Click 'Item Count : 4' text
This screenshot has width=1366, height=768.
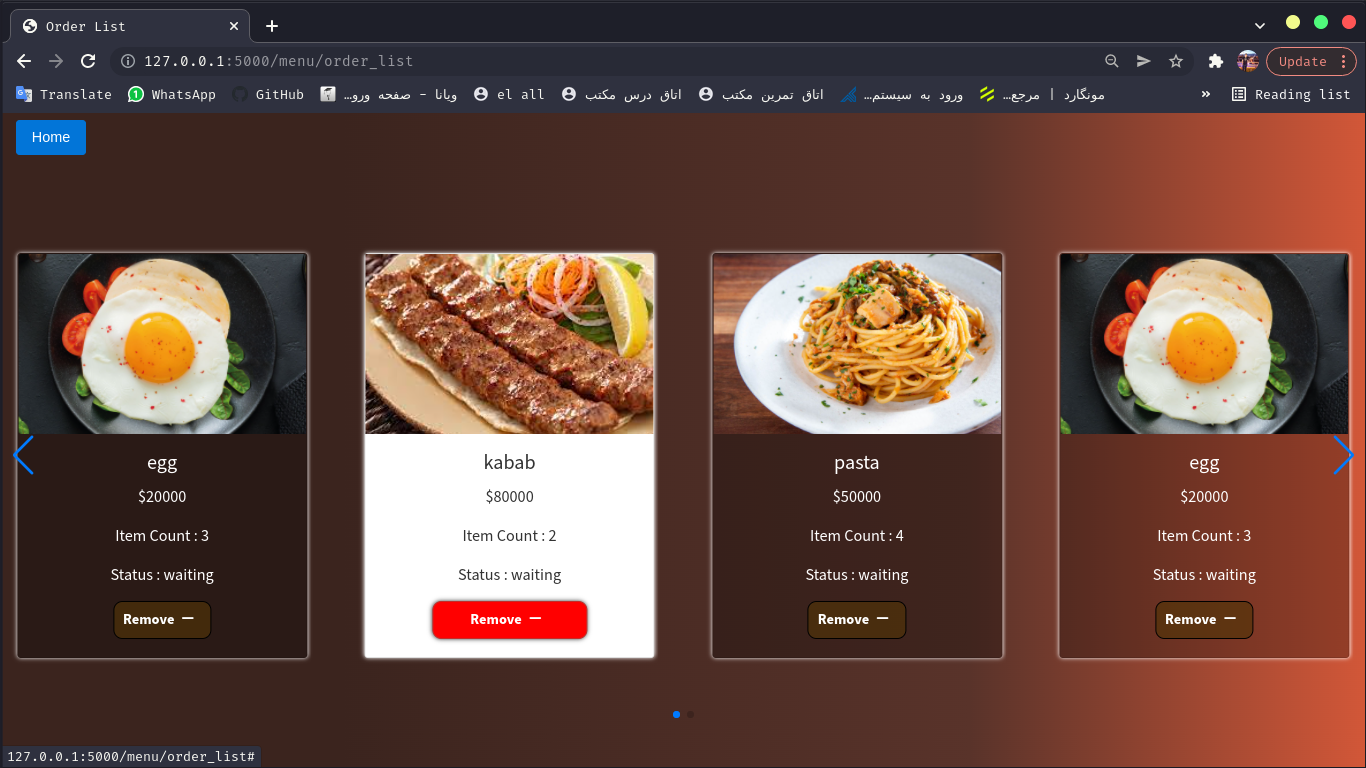[856, 536]
